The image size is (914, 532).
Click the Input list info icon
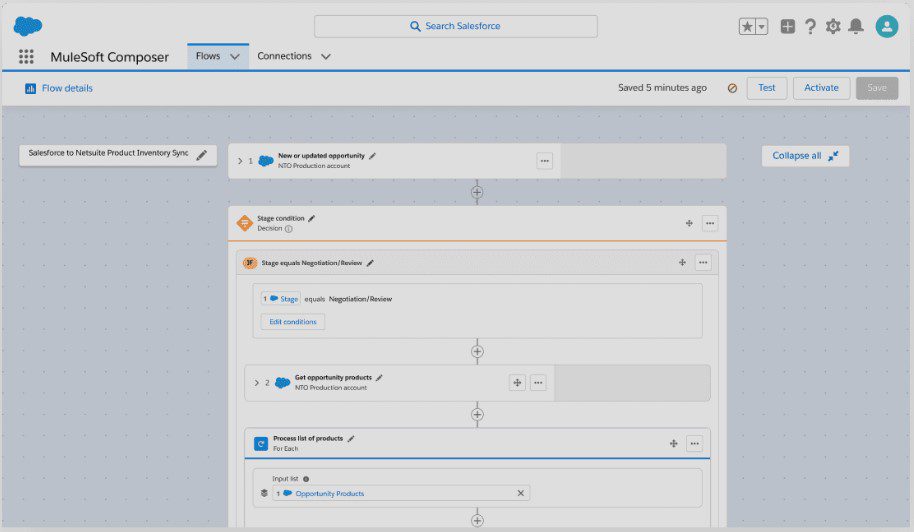click(x=306, y=479)
